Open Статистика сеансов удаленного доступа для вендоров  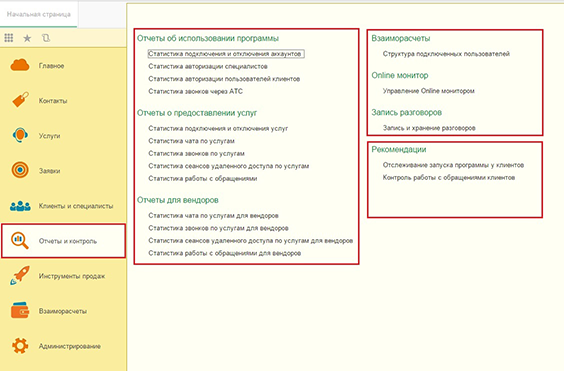pos(251,241)
